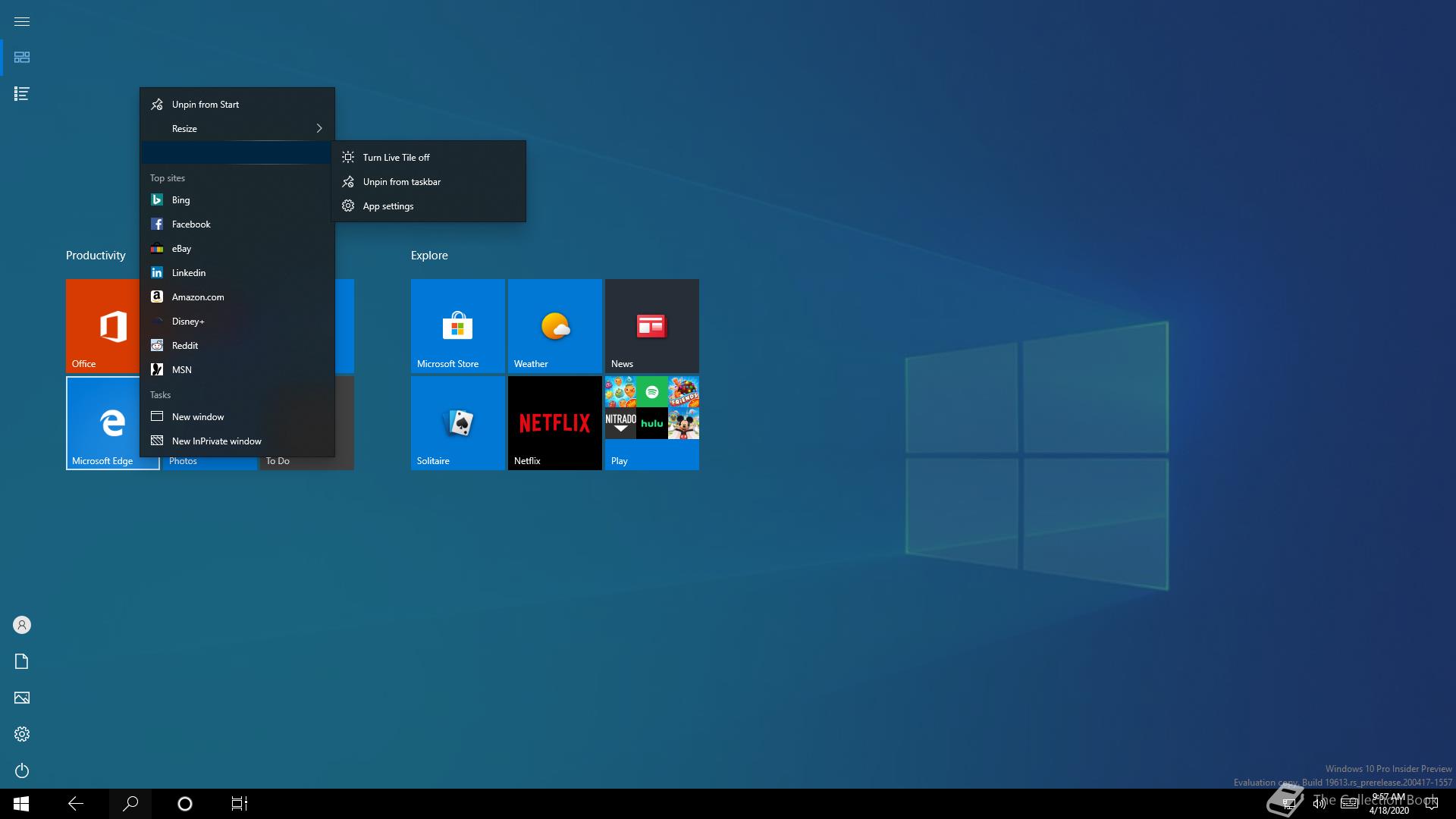
Task: Open the user account icon
Action: (x=22, y=625)
